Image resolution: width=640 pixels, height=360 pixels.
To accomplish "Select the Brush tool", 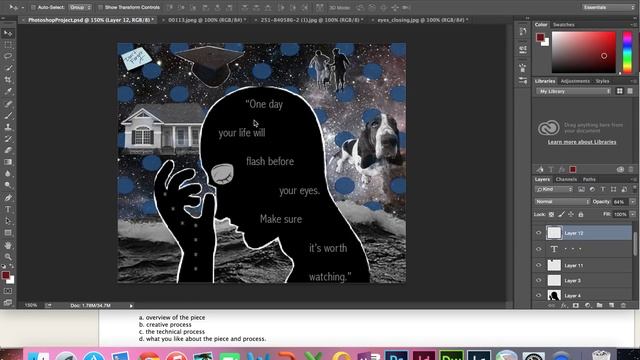I will click(8, 115).
